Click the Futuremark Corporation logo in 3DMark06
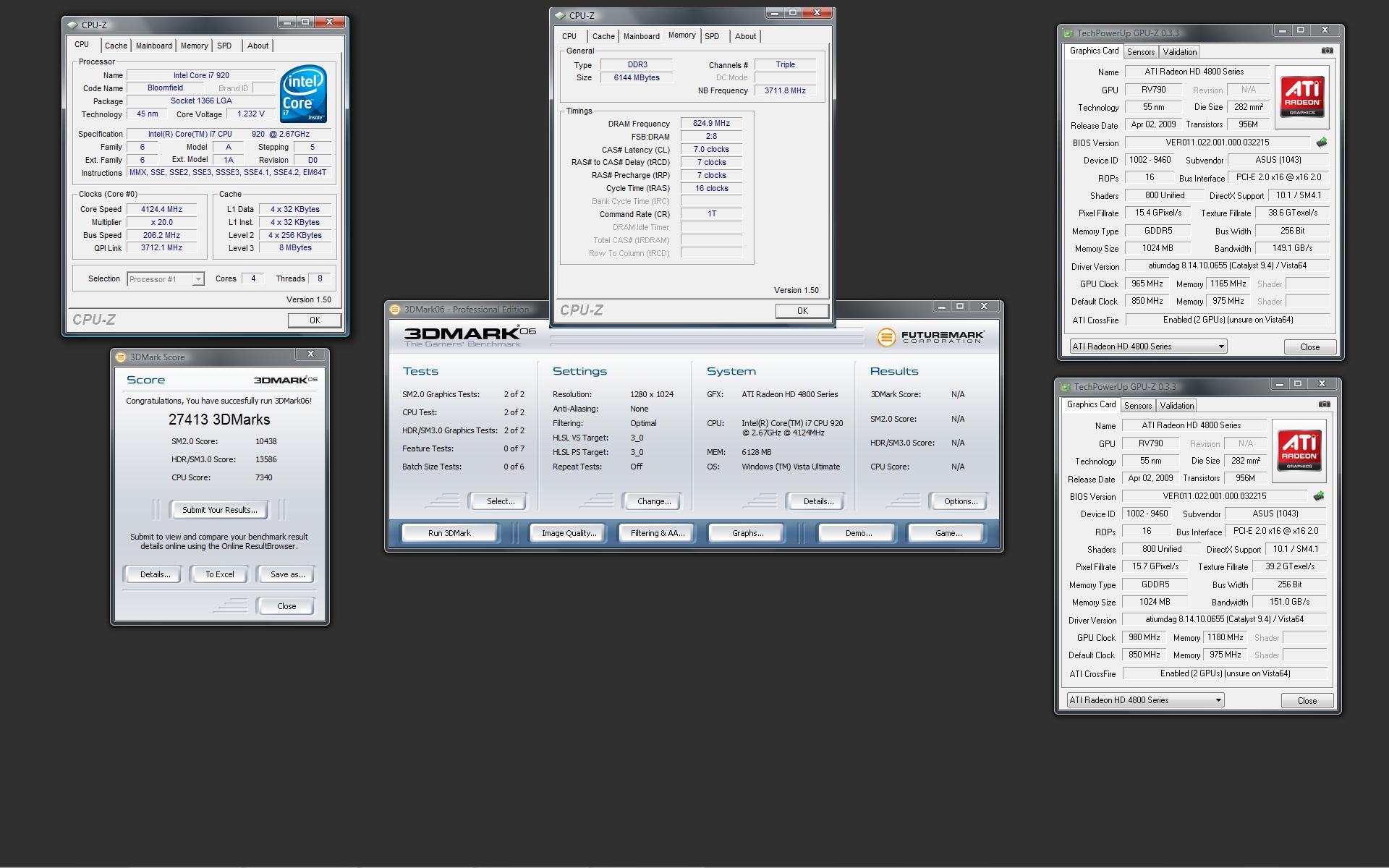This screenshot has width=1389, height=868. pyautogui.click(x=930, y=337)
